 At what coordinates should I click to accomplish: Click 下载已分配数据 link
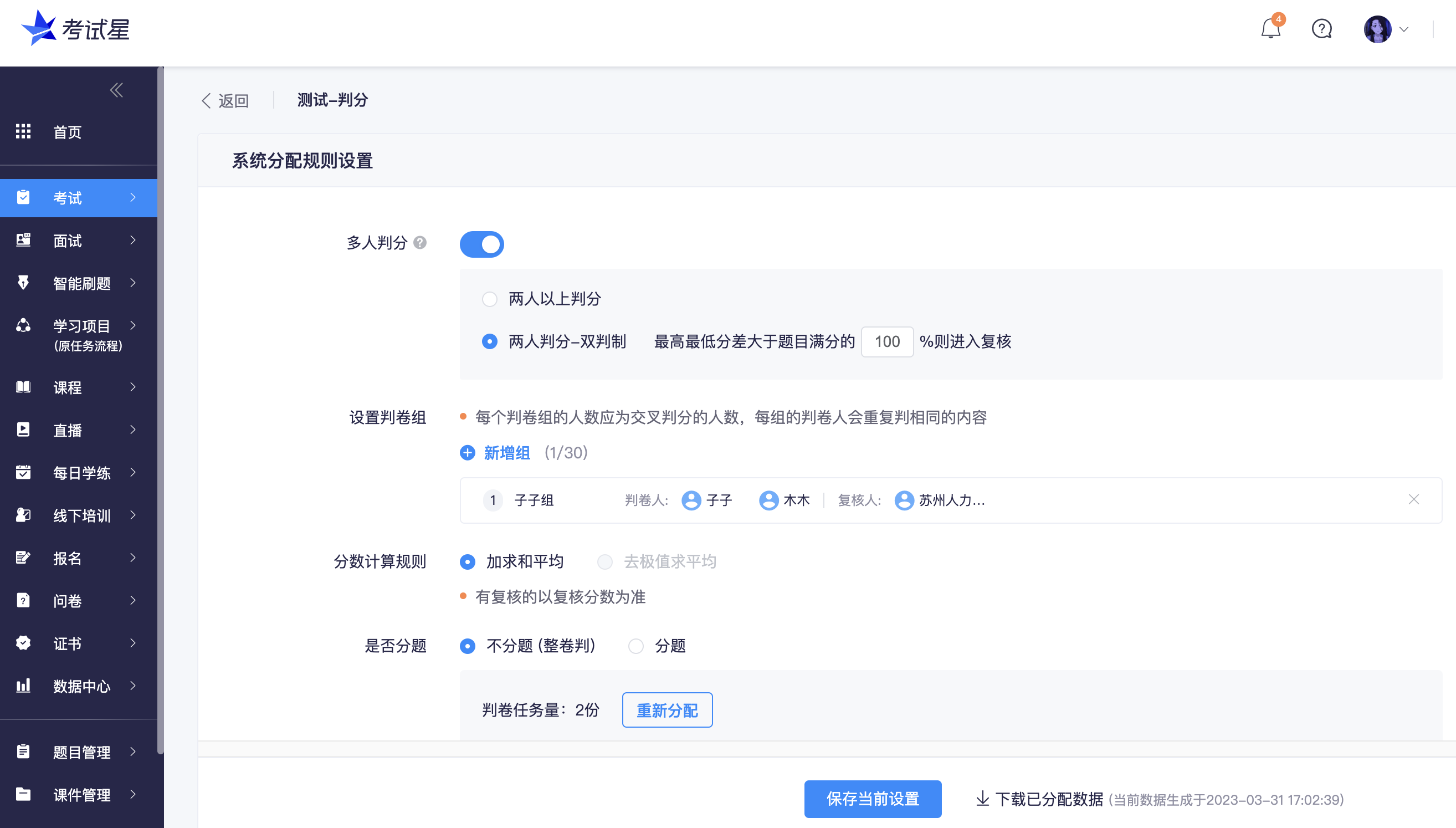[1049, 799]
